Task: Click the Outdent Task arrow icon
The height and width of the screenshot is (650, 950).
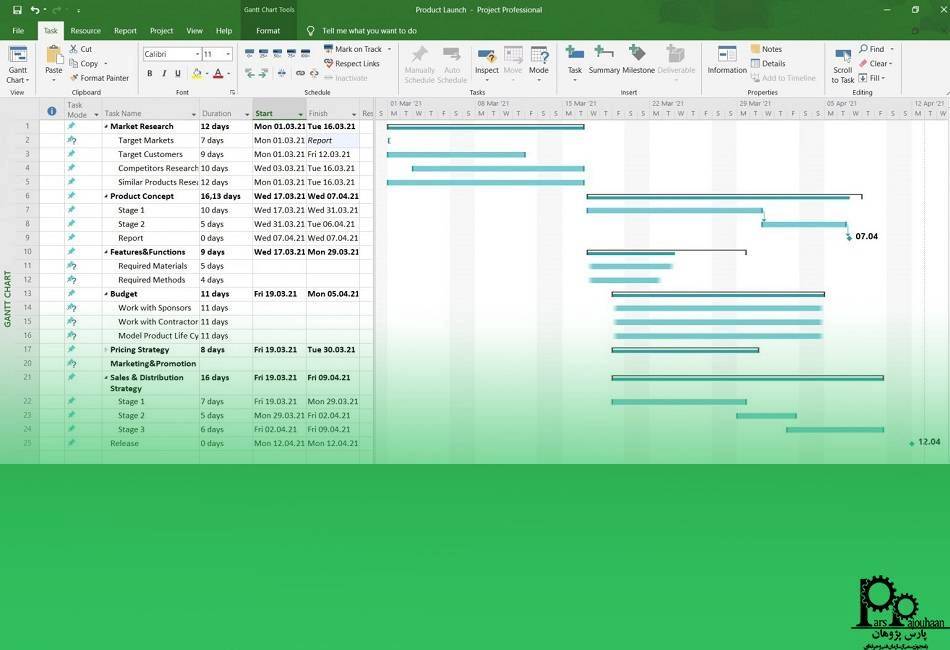Action: [250, 73]
